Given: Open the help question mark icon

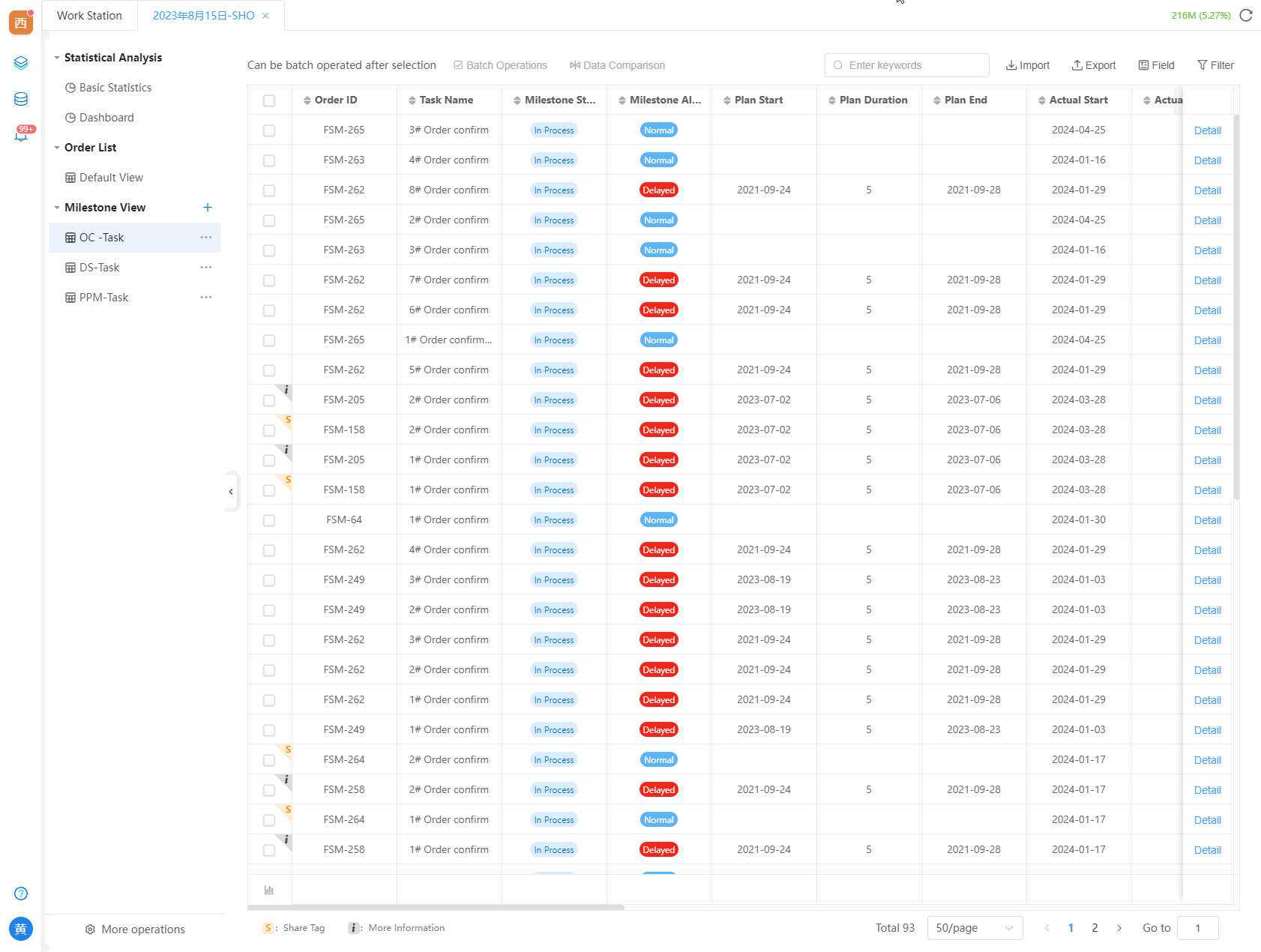Looking at the screenshot, I should pyautogui.click(x=21, y=894).
